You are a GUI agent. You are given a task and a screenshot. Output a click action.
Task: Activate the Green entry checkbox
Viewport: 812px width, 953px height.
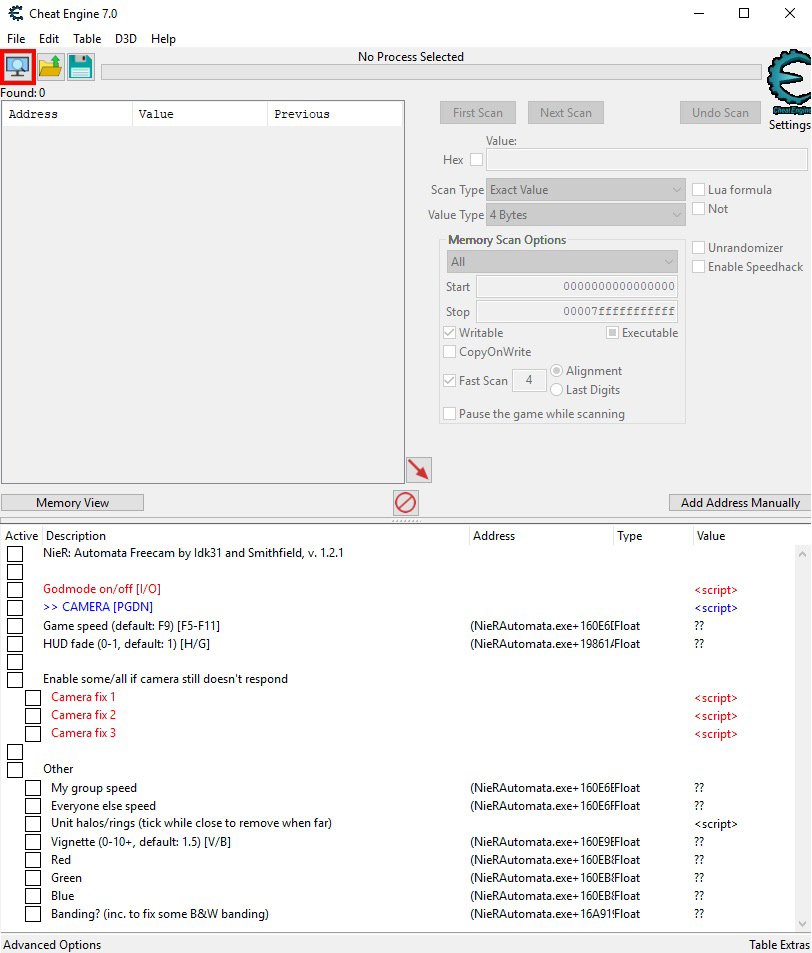(33, 878)
